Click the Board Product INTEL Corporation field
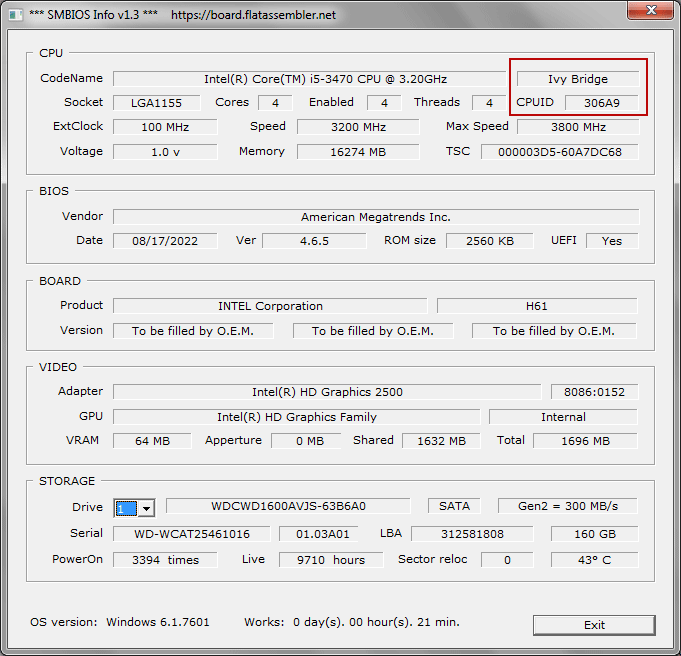Screen dimensions: 681x656 point(270,306)
